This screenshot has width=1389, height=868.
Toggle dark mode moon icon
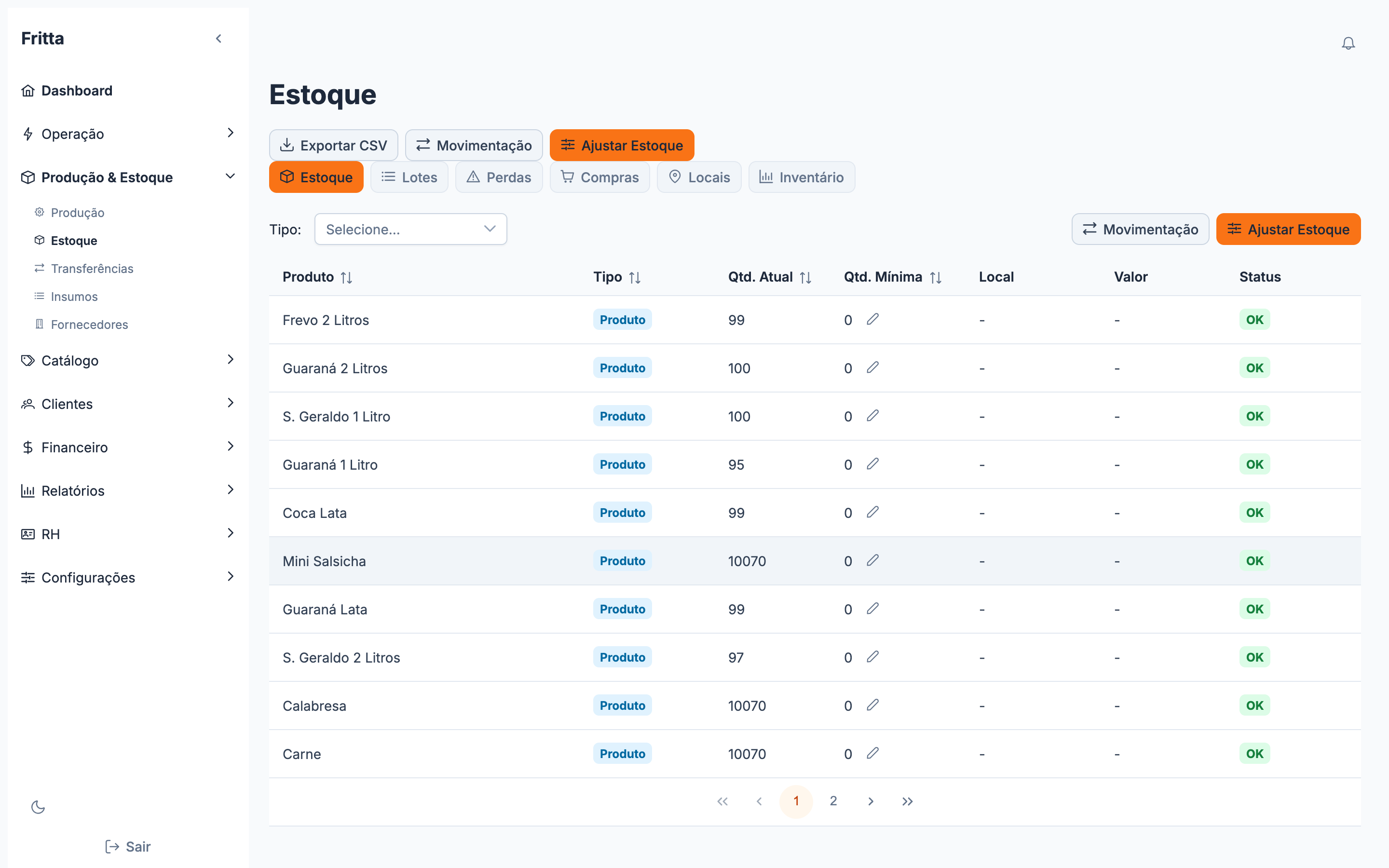point(38,807)
